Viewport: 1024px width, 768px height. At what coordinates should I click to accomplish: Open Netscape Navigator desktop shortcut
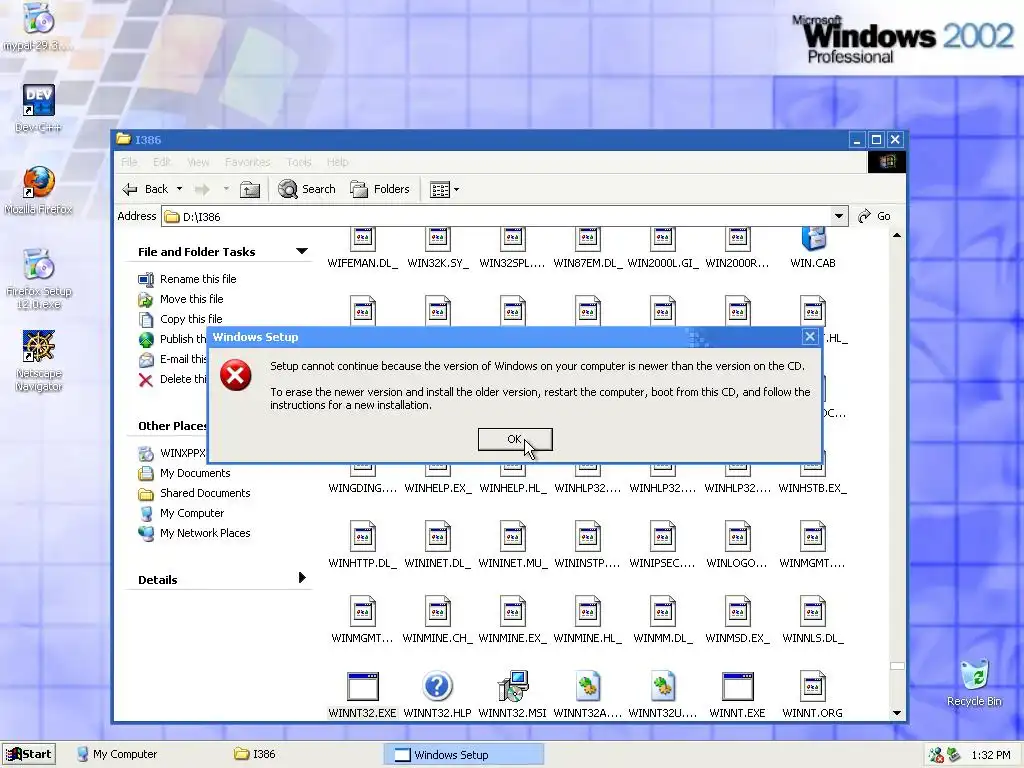pyautogui.click(x=39, y=360)
